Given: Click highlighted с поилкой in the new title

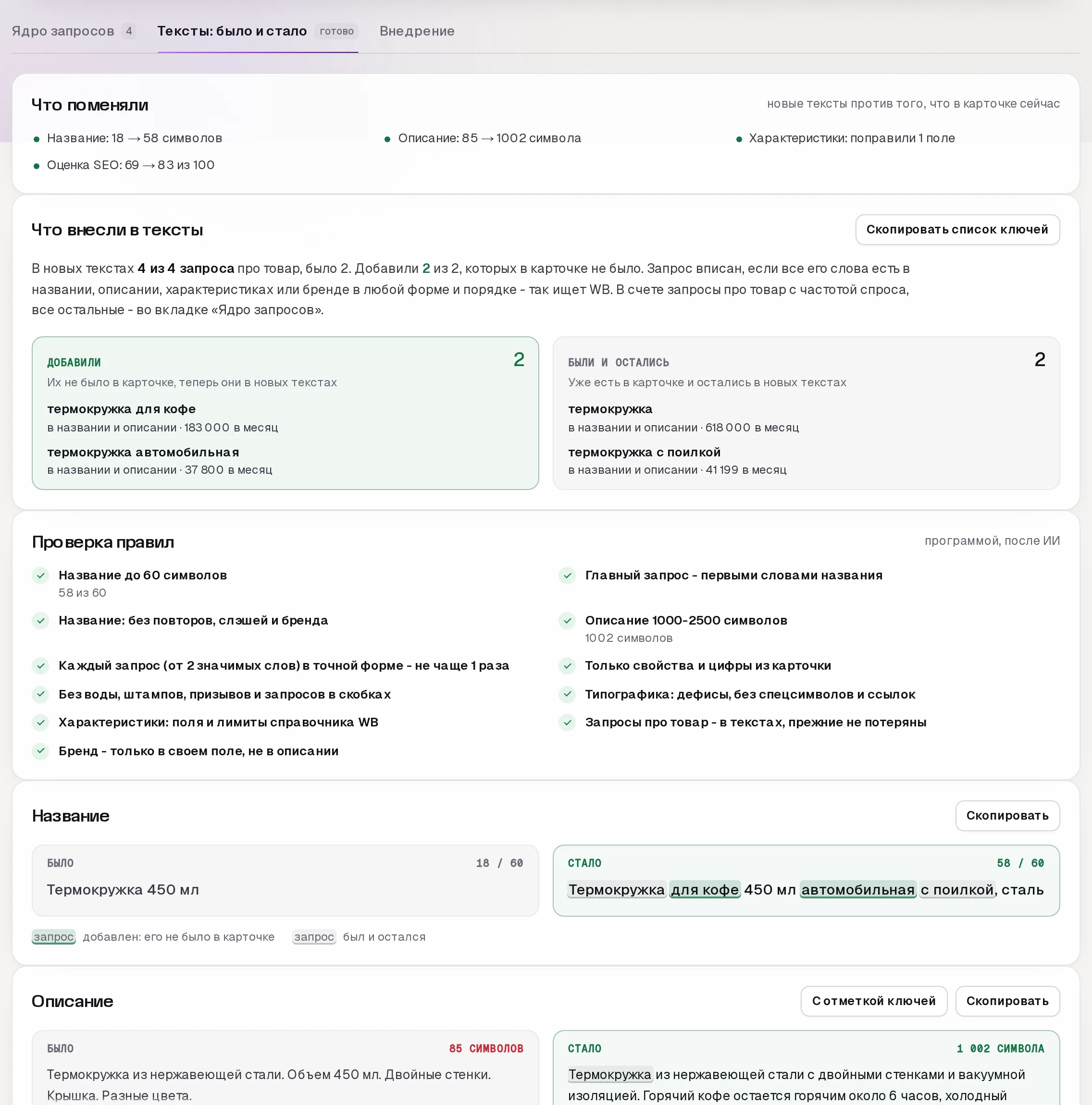Looking at the screenshot, I should [957, 890].
